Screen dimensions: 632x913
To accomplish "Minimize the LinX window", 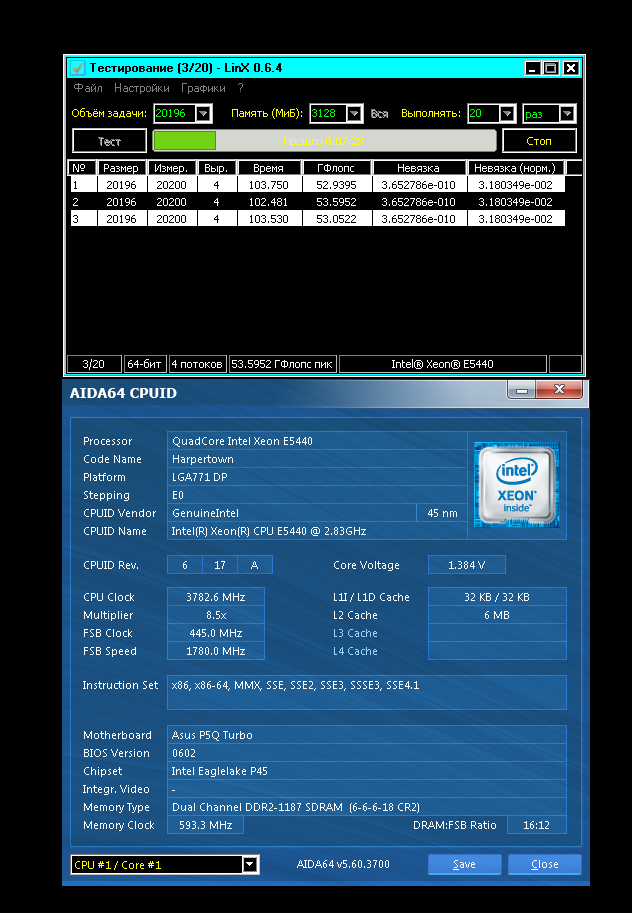I will click(x=532, y=68).
